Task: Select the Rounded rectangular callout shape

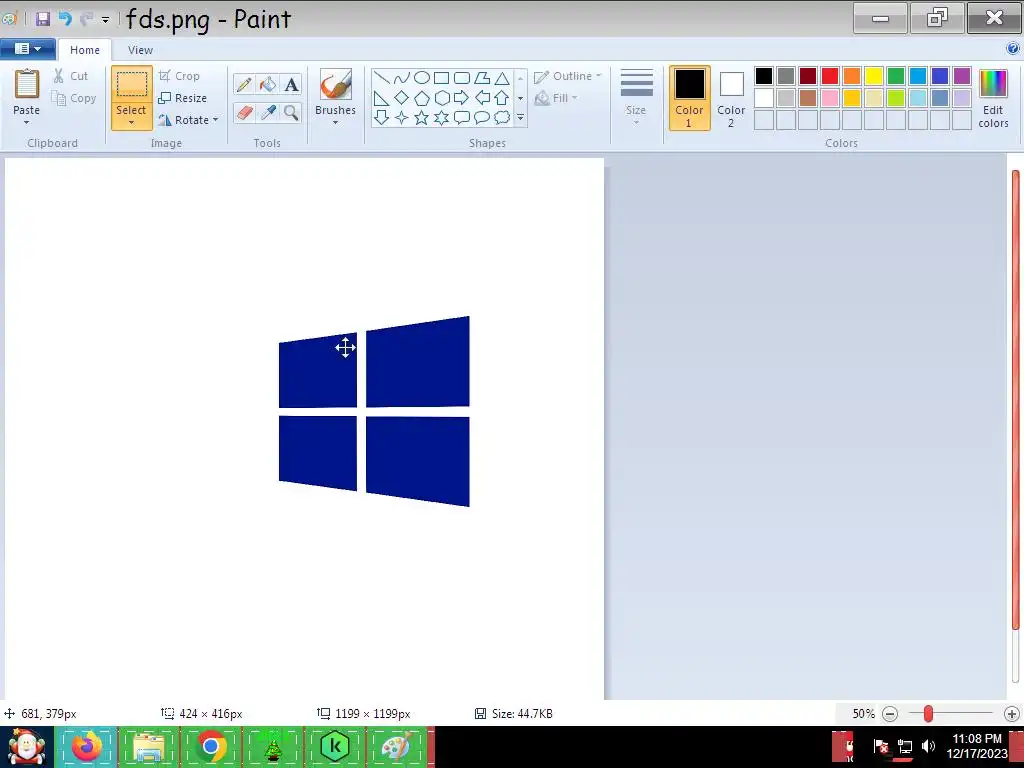Action: coord(462,118)
